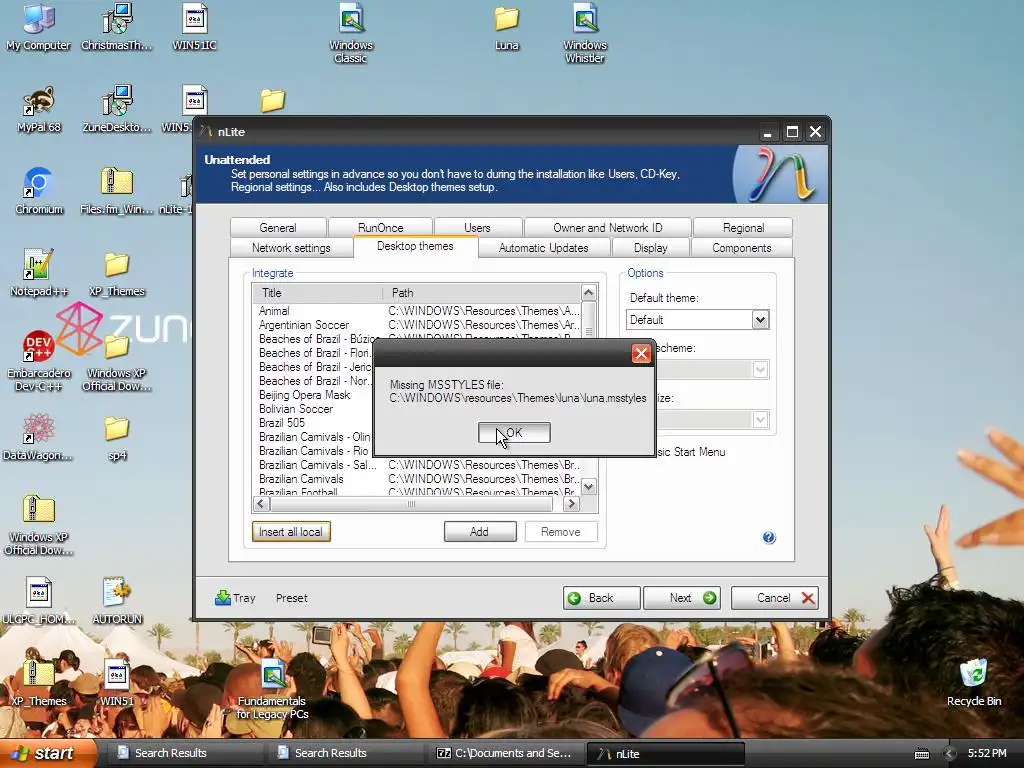Image resolution: width=1024 pixels, height=768 pixels.
Task: Open Files.fm_Win... zip archive icon
Action: click(x=117, y=191)
